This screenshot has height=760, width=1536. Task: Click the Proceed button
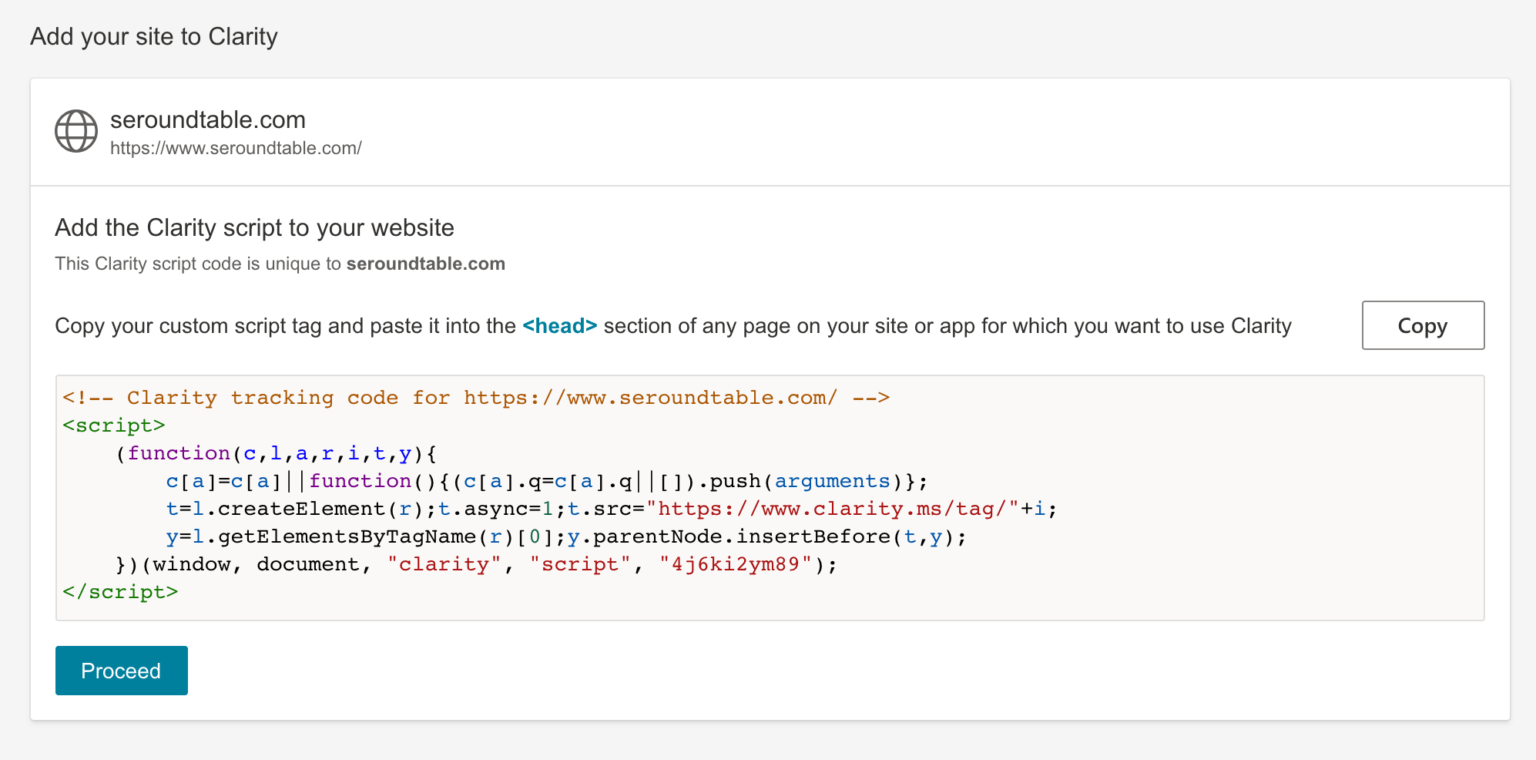[x=121, y=671]
